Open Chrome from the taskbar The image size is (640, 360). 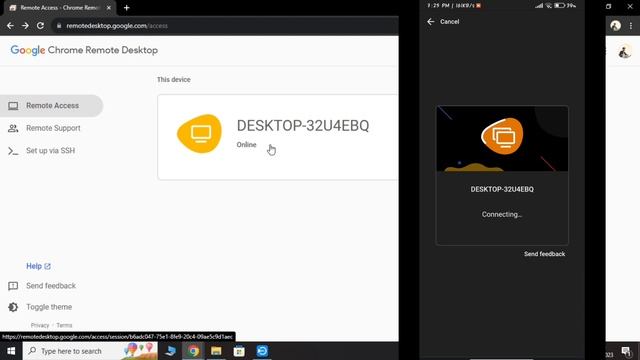[193, 351]
